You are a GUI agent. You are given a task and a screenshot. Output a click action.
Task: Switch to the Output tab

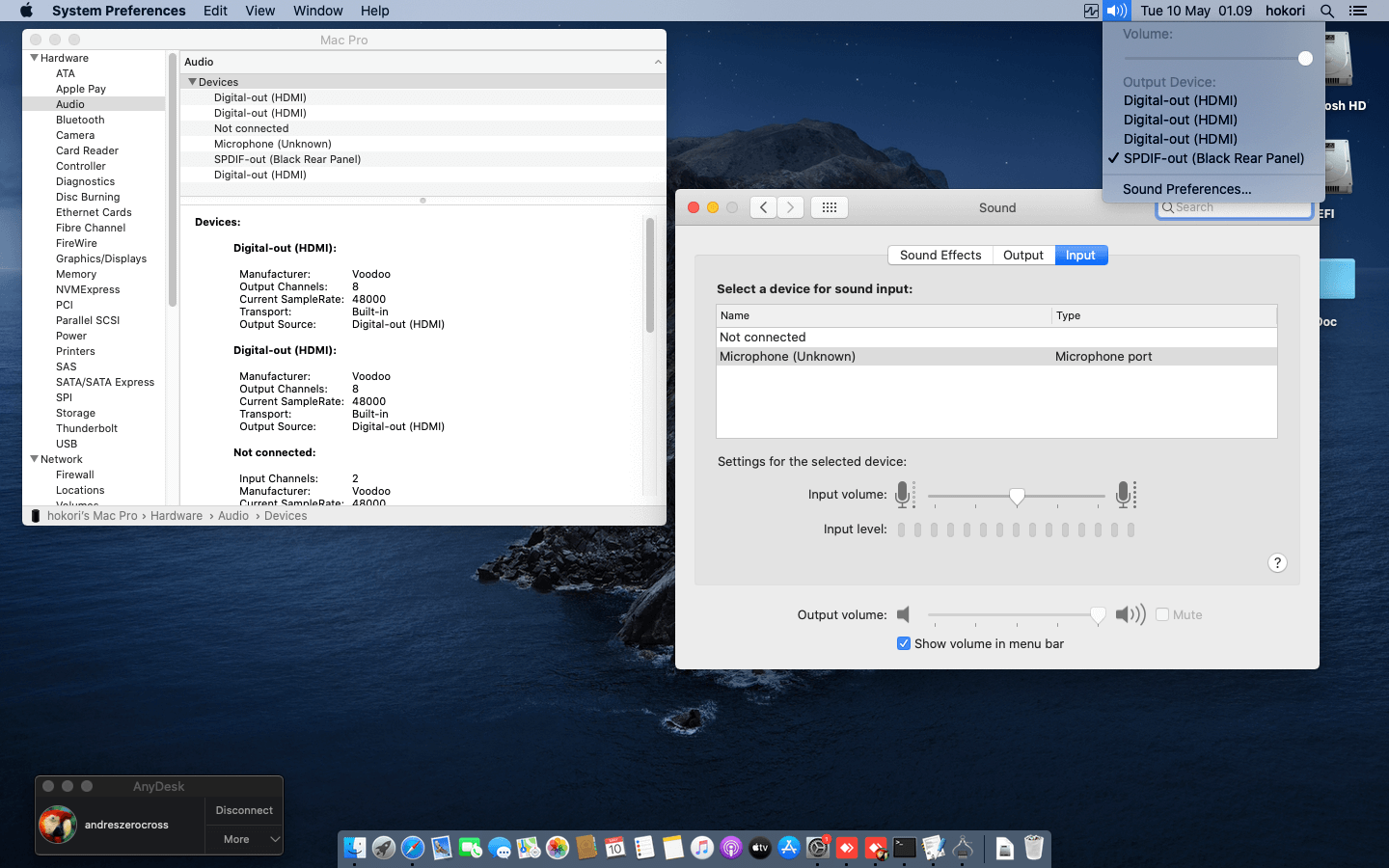1022,255
